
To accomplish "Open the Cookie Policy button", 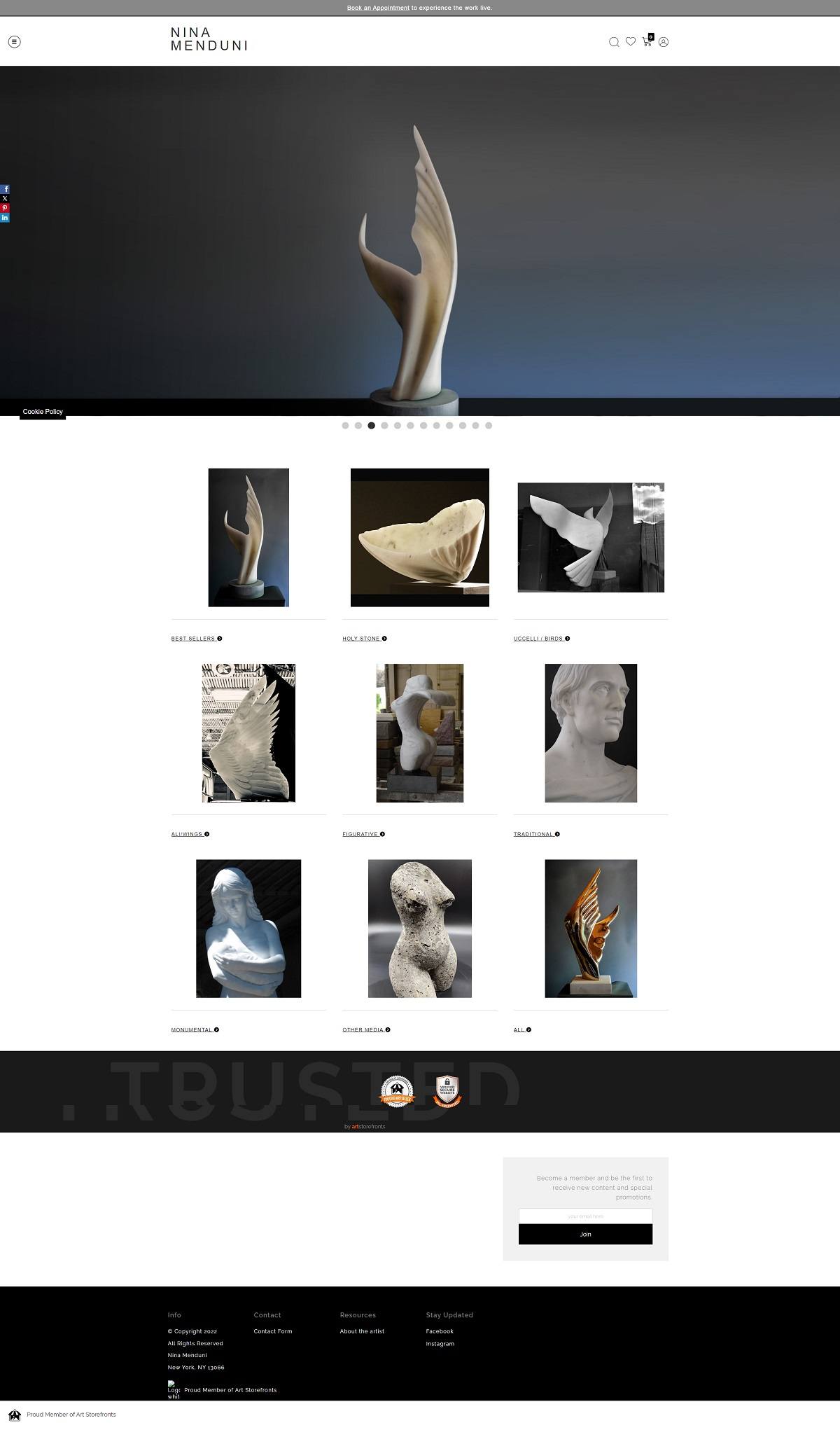I will 43,412.
